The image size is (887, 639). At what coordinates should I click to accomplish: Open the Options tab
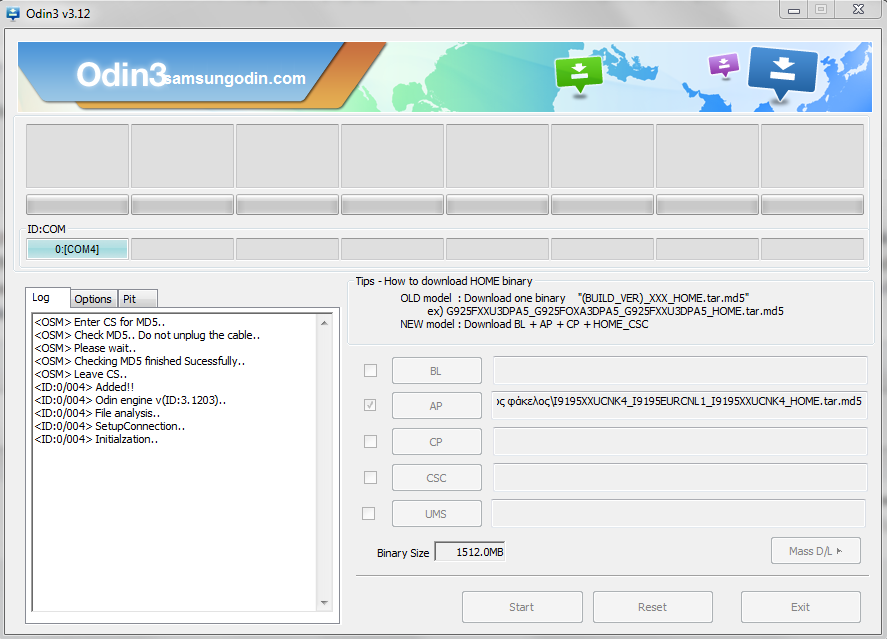click(x=93, y=299)
